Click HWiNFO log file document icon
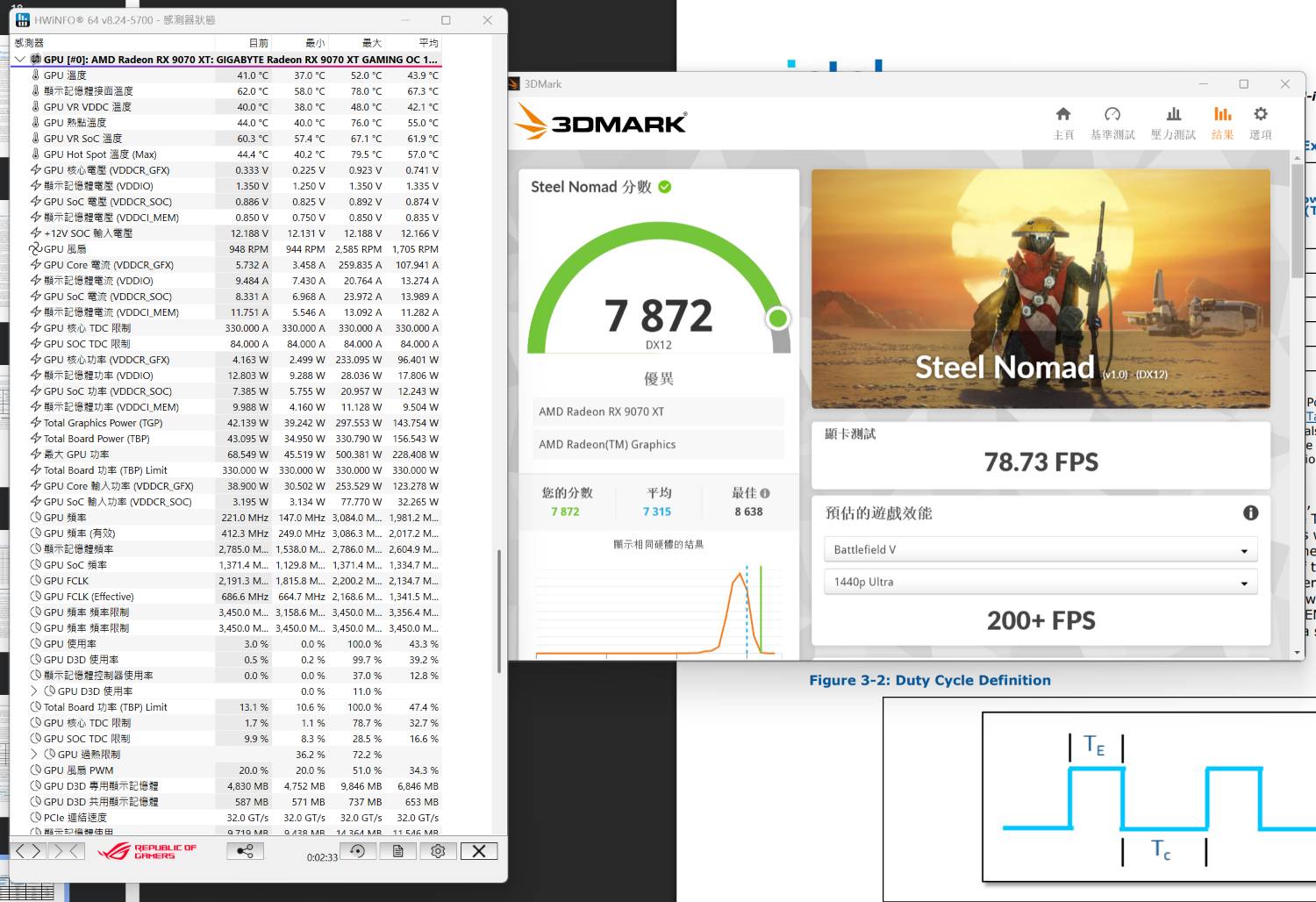This screenshot has height=902, width=1316. coord(397,851)
